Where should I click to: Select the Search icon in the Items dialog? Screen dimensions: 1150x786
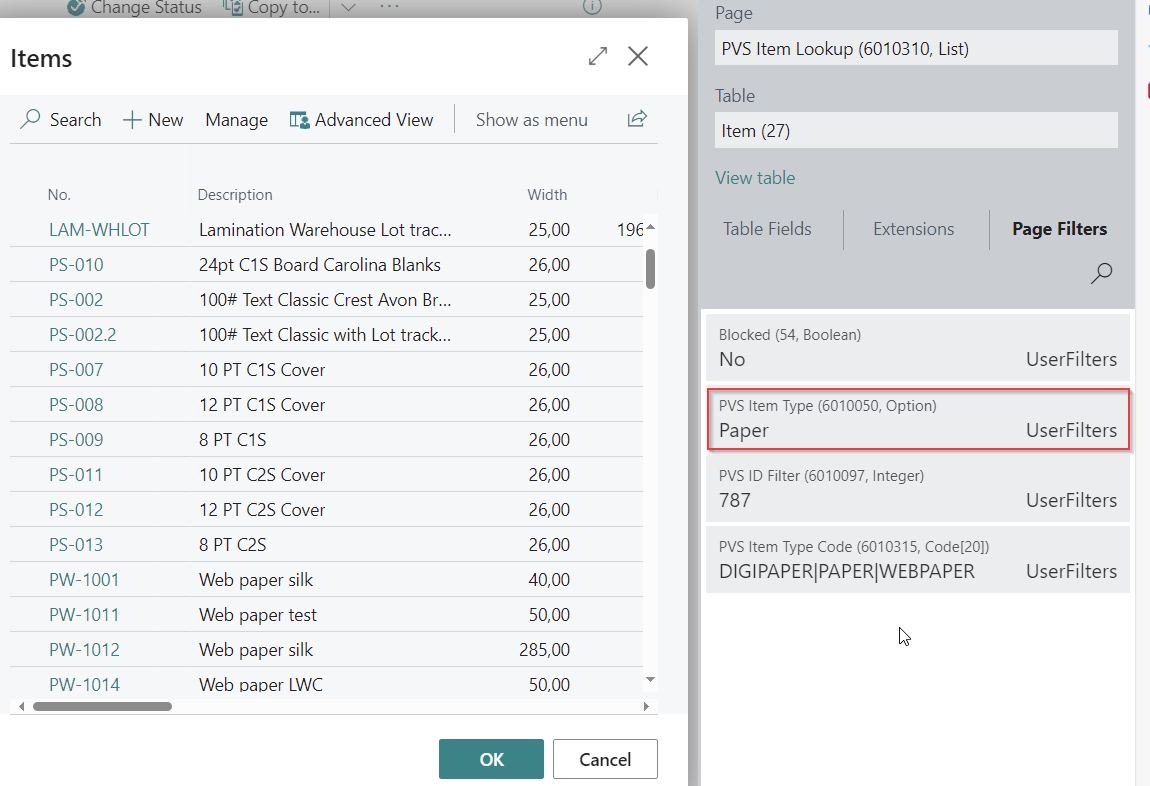pyautogui.click(x=32, y=119)
